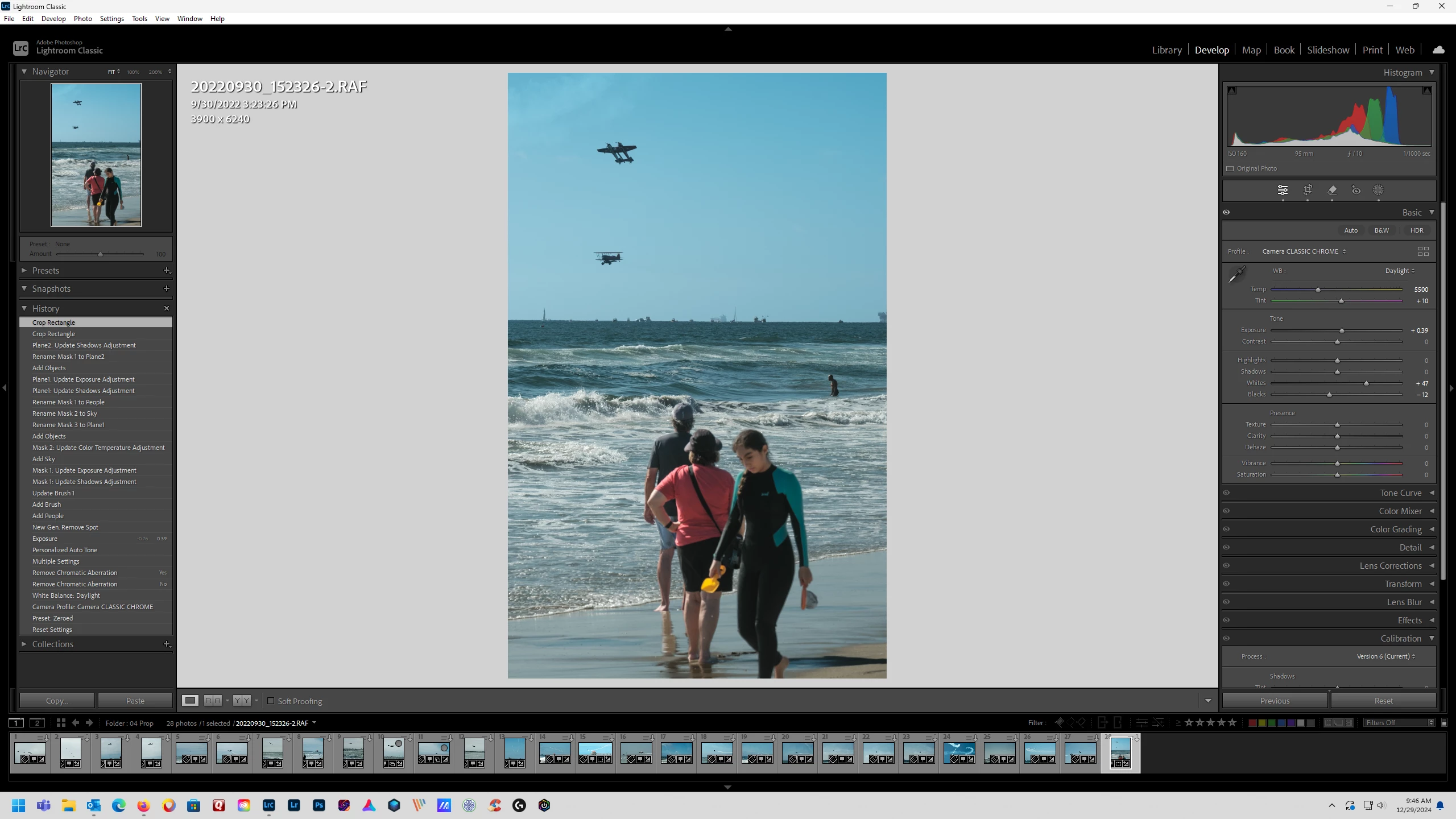Open the WB Daylight dropdown
The width and height of the screenshot is (1456, 819).
coord(1400,271)
